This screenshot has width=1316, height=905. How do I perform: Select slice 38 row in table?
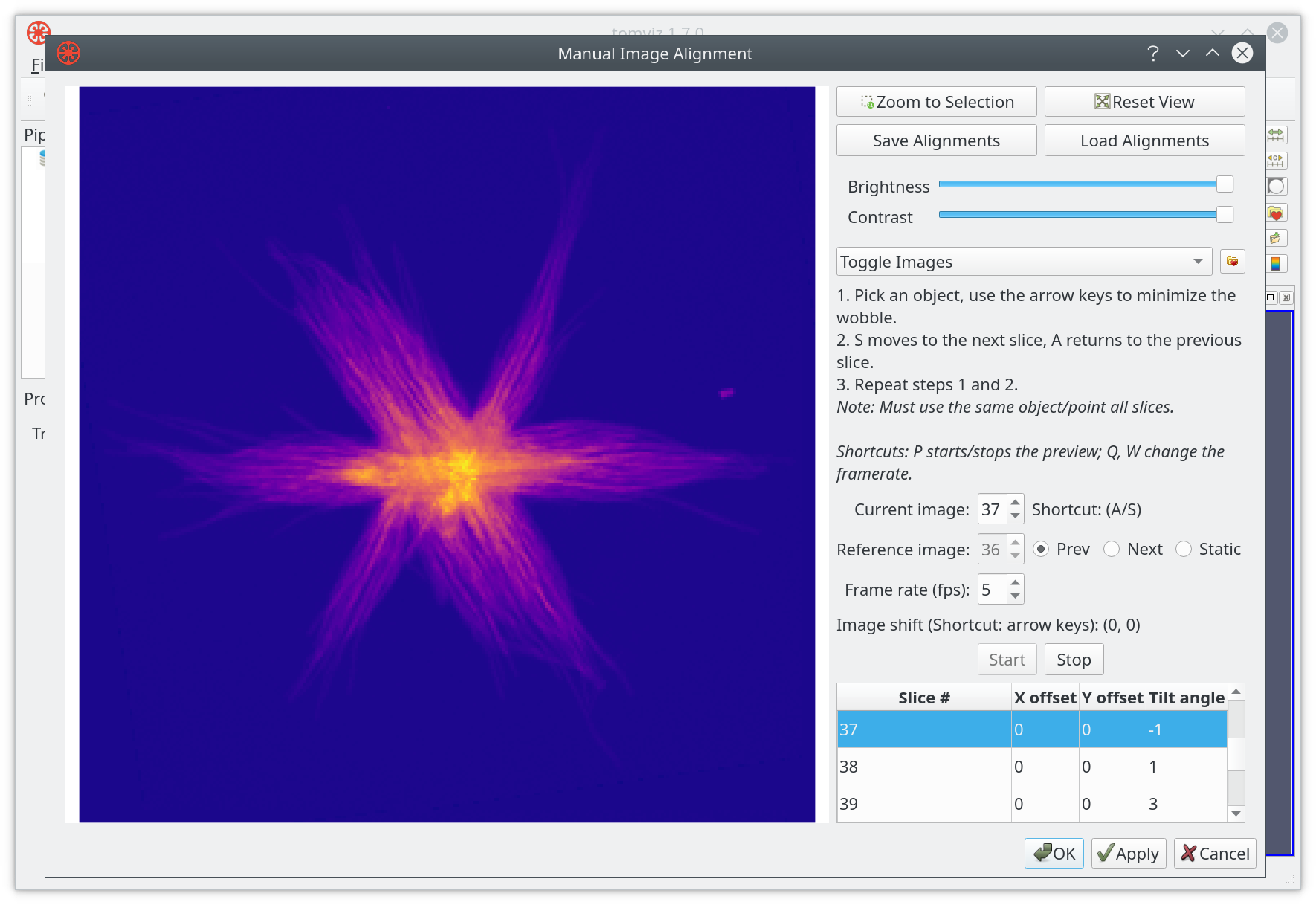(x=1032, y=767)
